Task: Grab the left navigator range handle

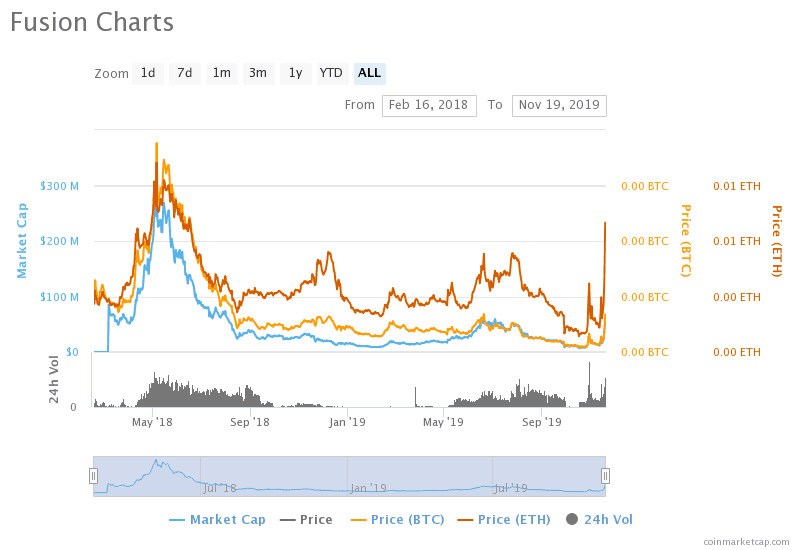Action: 93,476
